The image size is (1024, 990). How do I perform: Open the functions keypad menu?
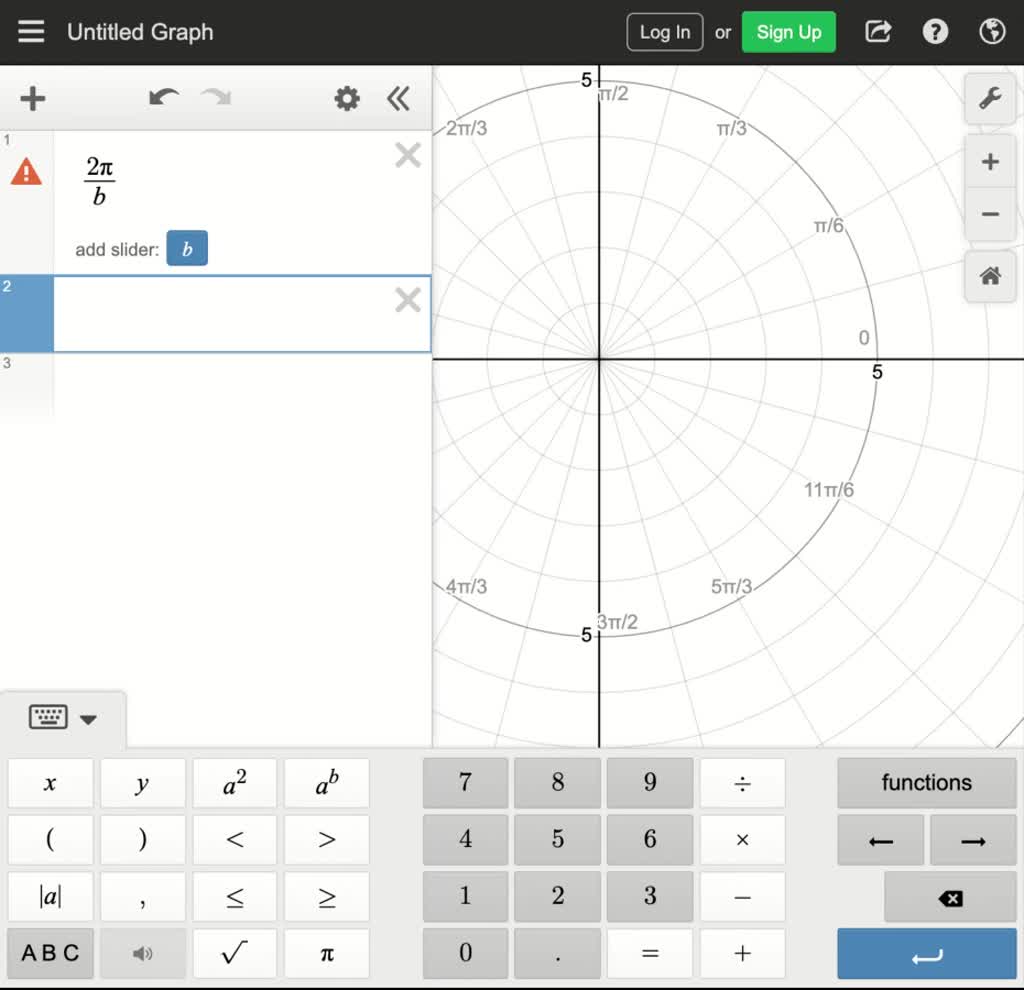click(926, 782)
